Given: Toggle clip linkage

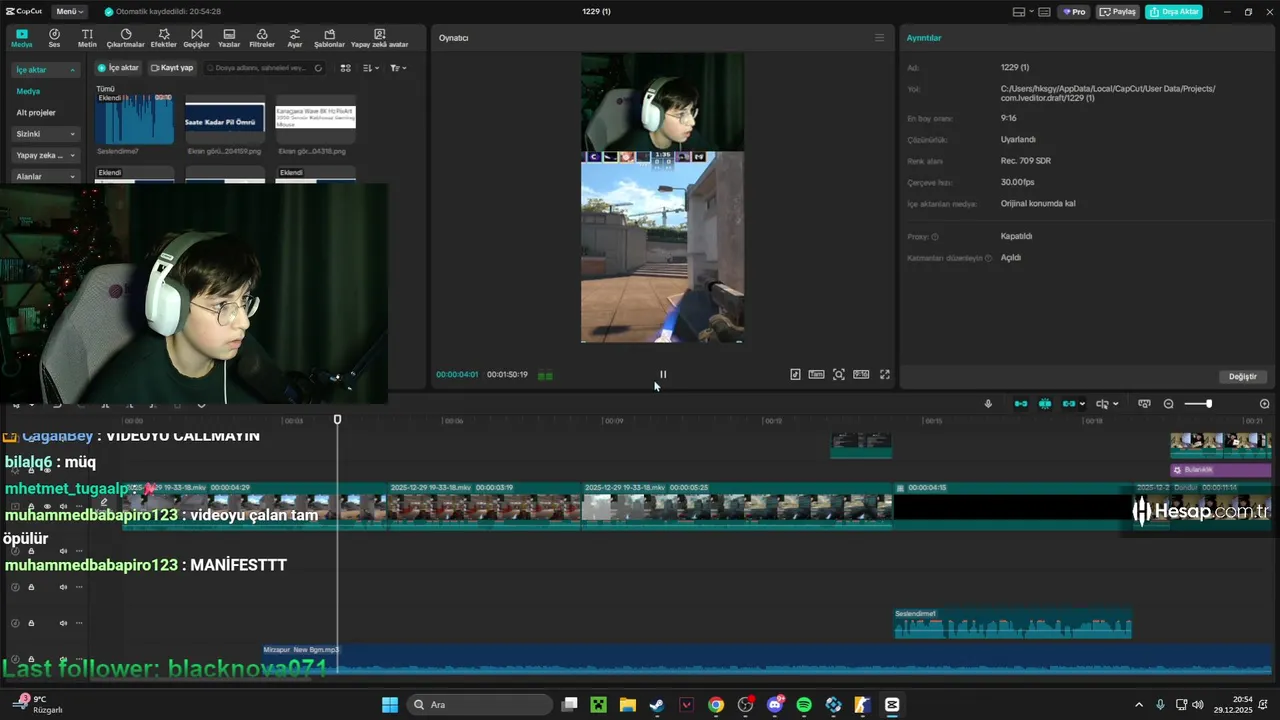Looking at the screenshot, I should [x=1069, y=404].
